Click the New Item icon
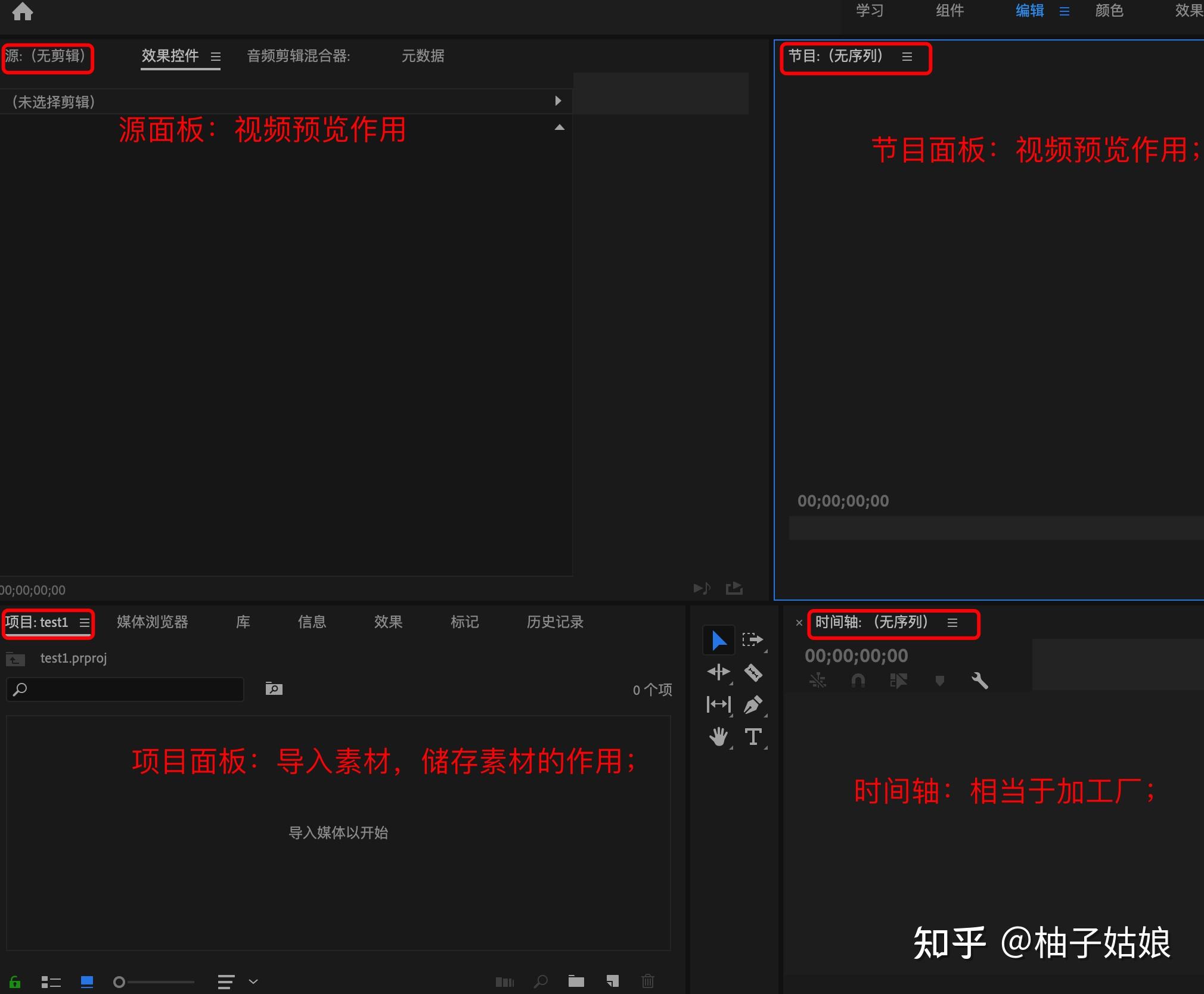 [613, 981]
